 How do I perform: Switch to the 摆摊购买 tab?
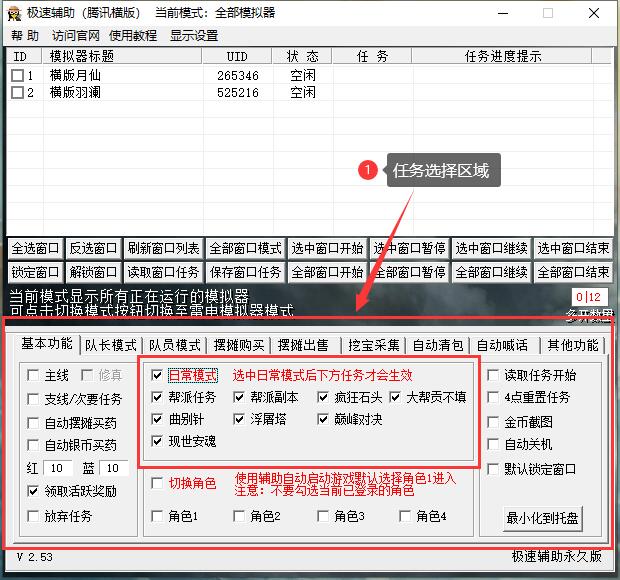[x=239, y=345]
